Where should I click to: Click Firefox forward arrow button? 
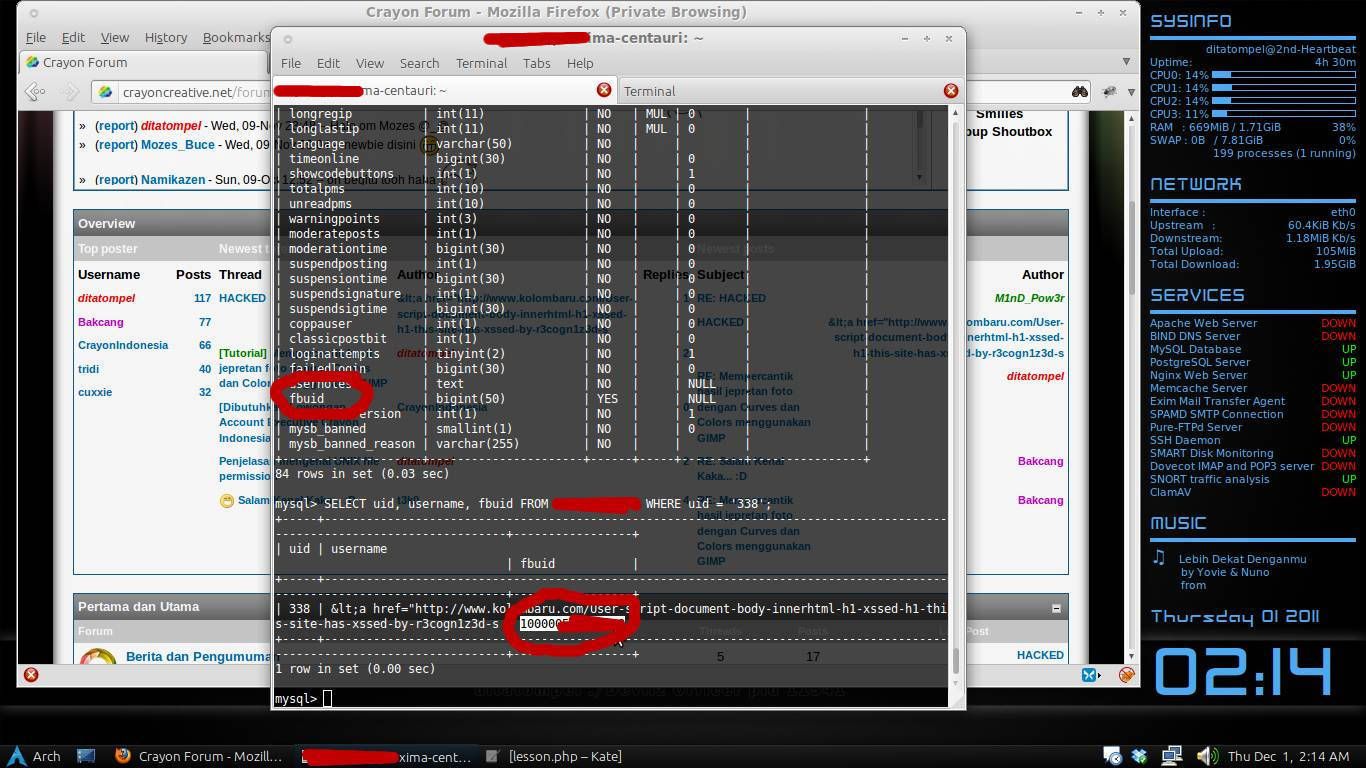tap(69, 92)
